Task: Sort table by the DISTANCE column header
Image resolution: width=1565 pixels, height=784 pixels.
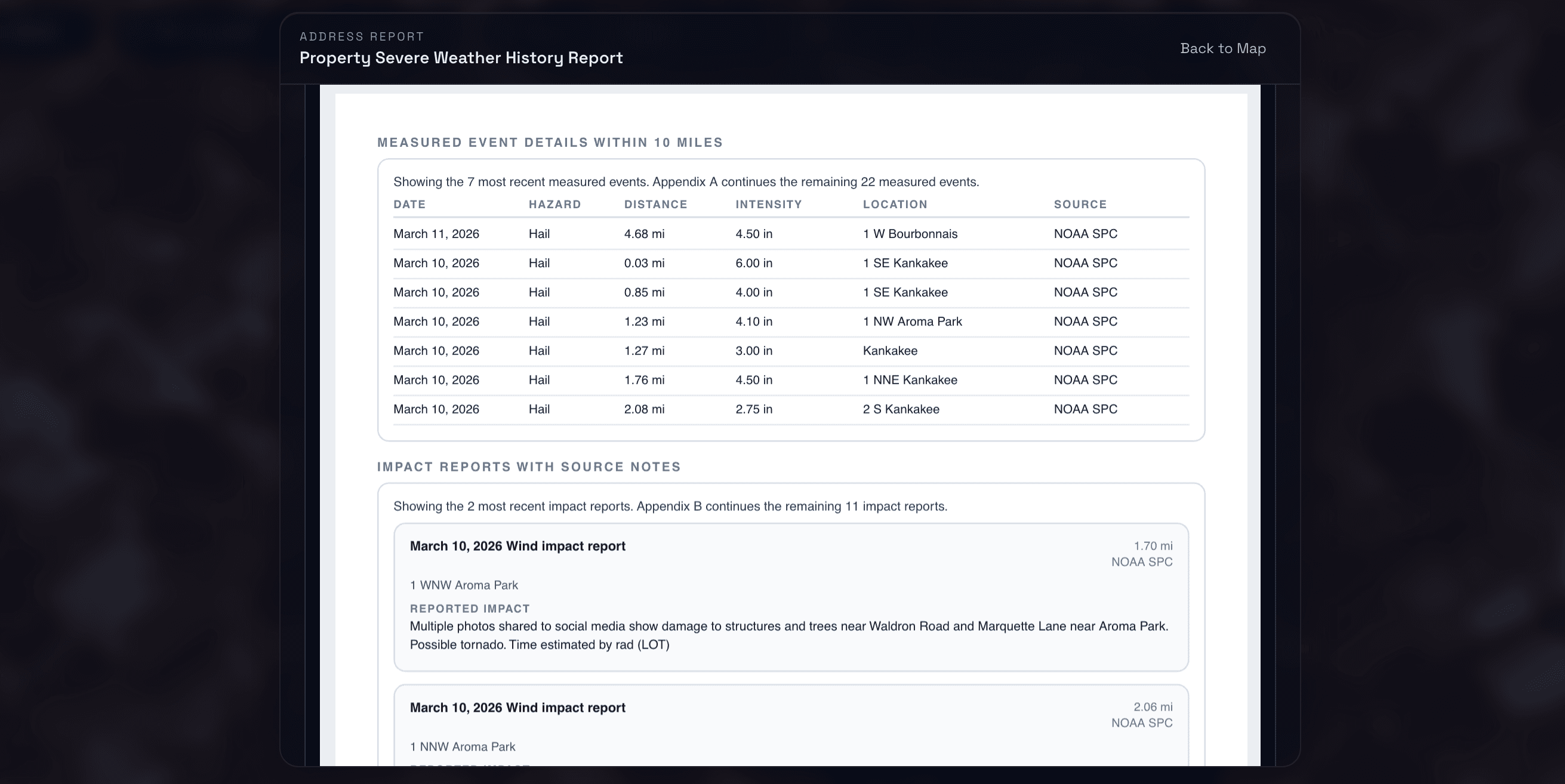Action: pos(655,205)
